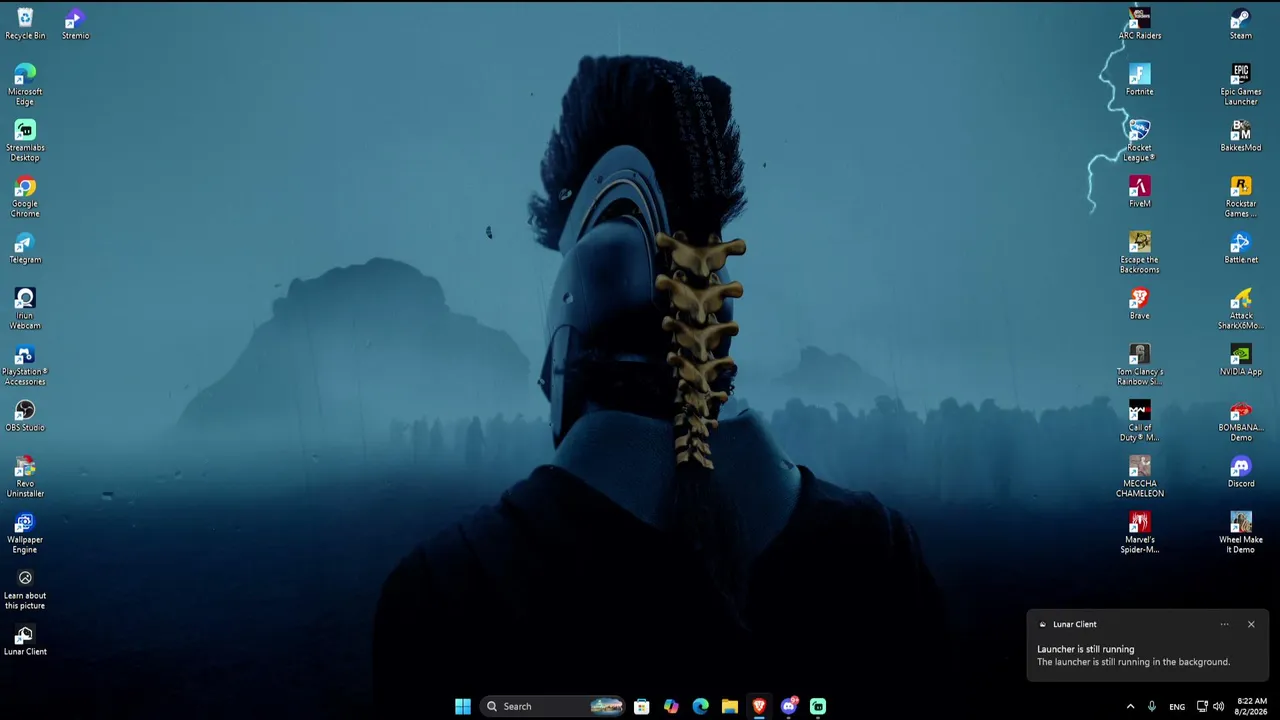This screenshot has width=1280, height=720.
Task: Switch to Brave in the taskbar
Action: coord(759,706)
